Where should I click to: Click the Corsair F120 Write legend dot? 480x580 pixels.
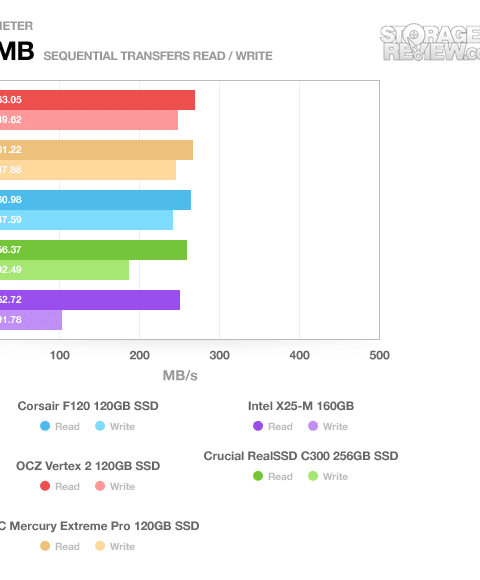(100, 426)
